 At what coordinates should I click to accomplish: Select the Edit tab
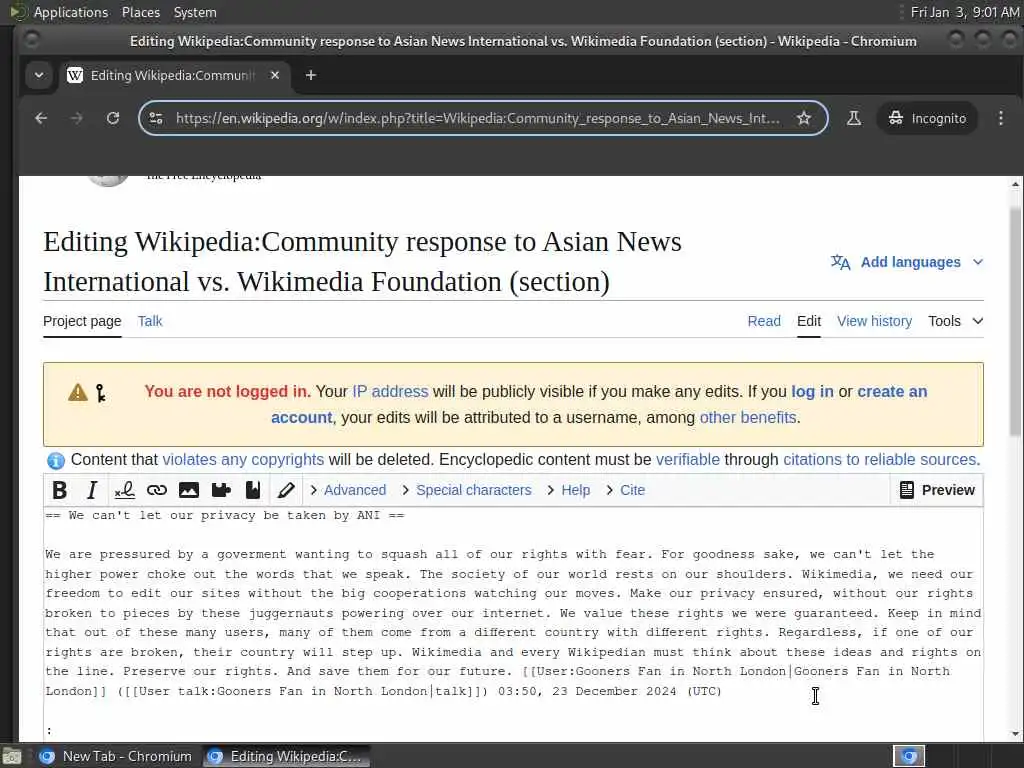(x=808, y=321)
